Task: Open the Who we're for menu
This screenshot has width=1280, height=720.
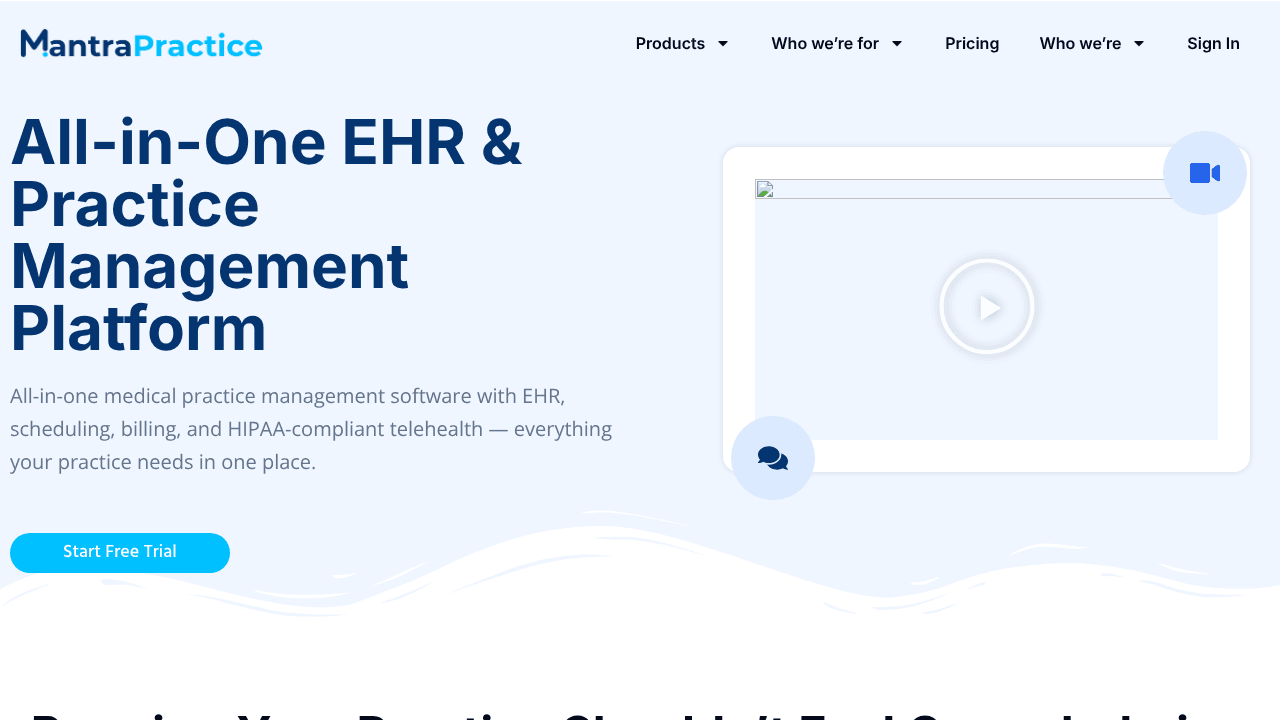Action: [x=825, y=43]
